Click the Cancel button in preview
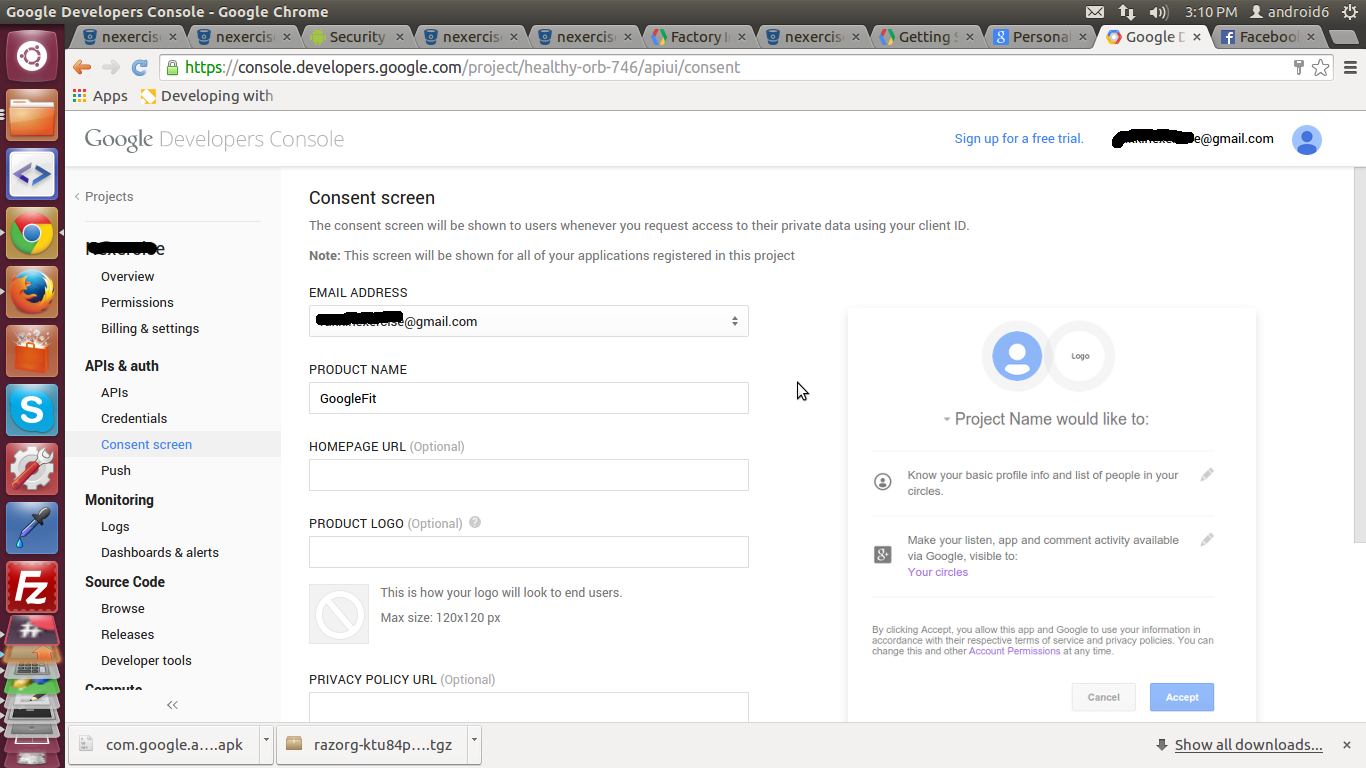Screen dimensions: 1366x768 [x=1104, y=697]
